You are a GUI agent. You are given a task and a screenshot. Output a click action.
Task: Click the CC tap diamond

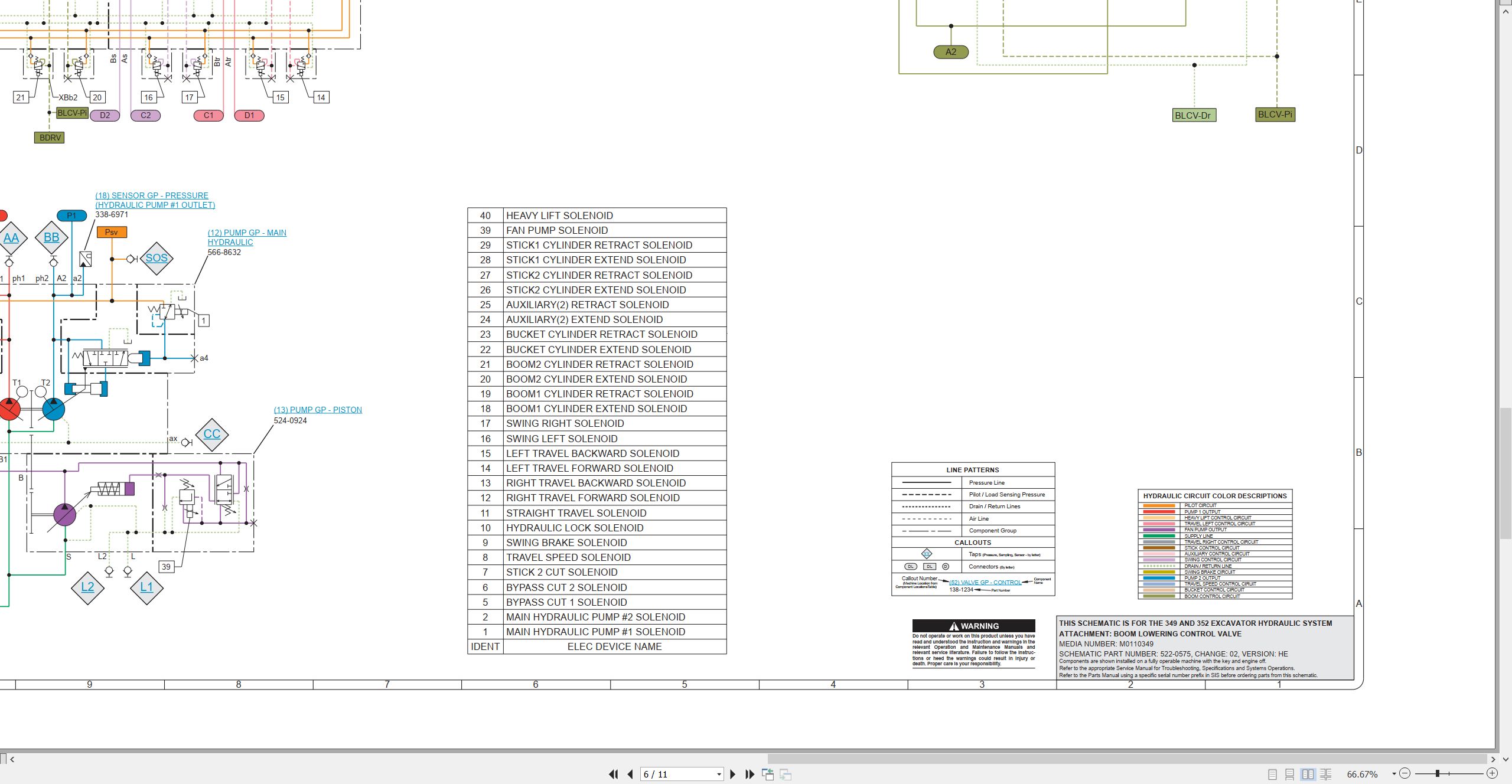(x=211, y=435)
